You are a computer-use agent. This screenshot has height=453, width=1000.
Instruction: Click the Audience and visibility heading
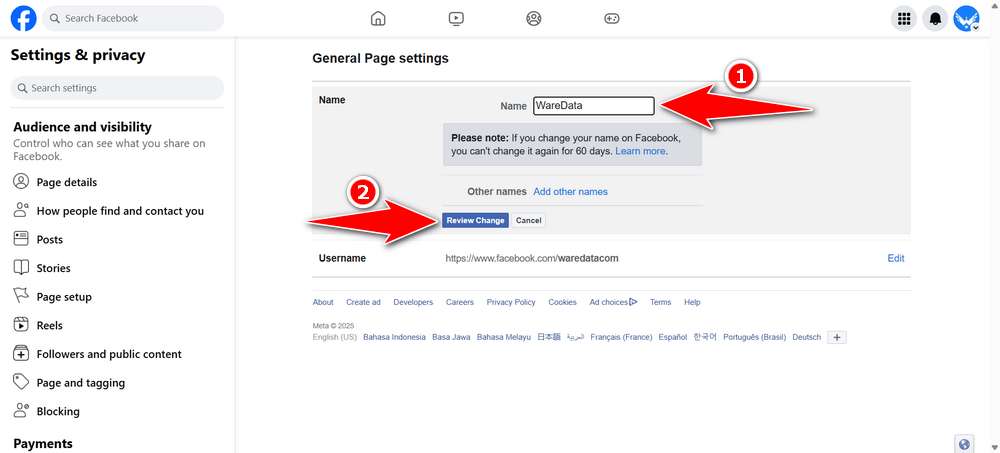coord(82,127)
